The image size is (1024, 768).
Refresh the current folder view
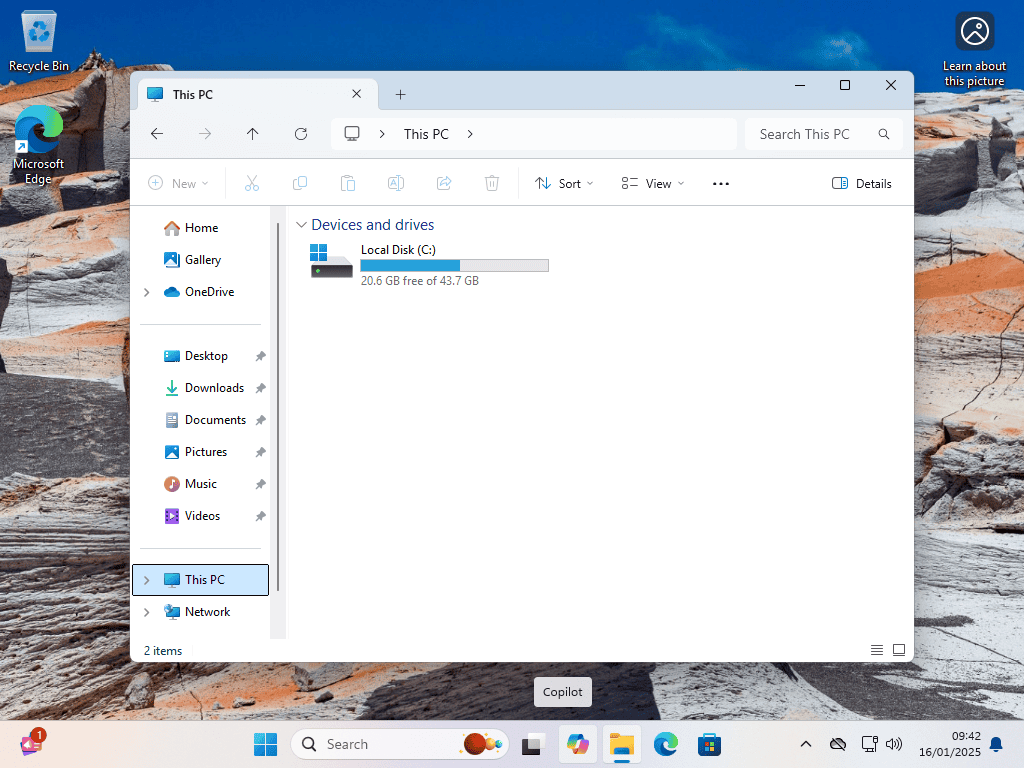tap(300, 133)
